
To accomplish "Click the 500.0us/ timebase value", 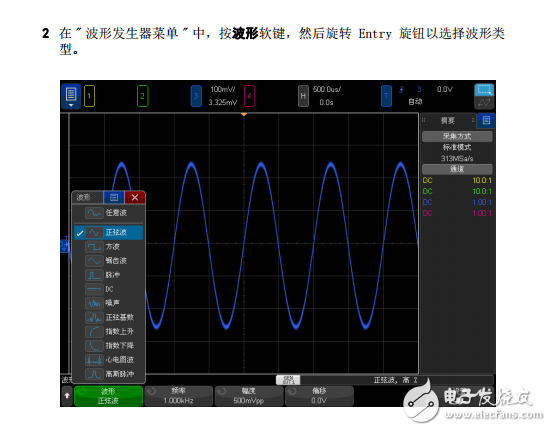I will tap(327, 90).
